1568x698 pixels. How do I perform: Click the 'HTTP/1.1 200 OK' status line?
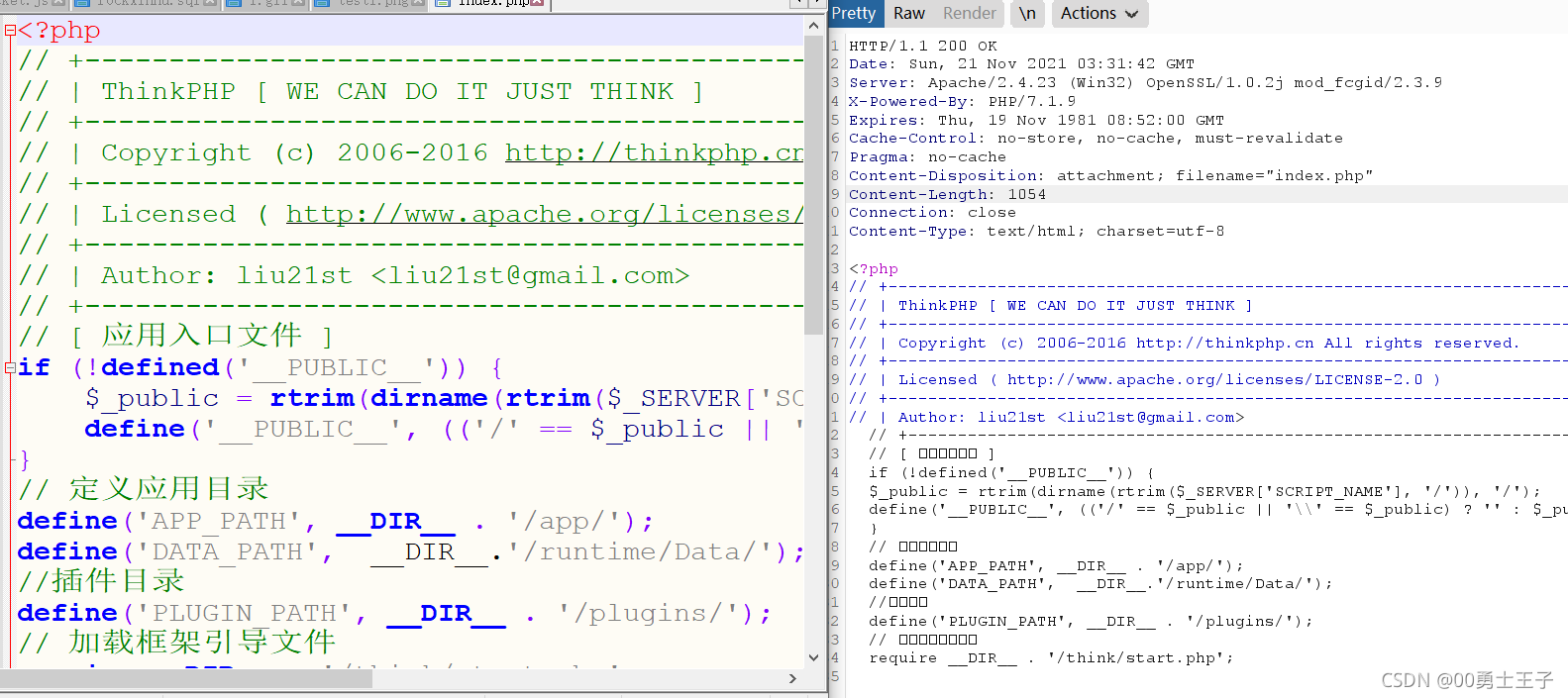(x=923, y=46)
